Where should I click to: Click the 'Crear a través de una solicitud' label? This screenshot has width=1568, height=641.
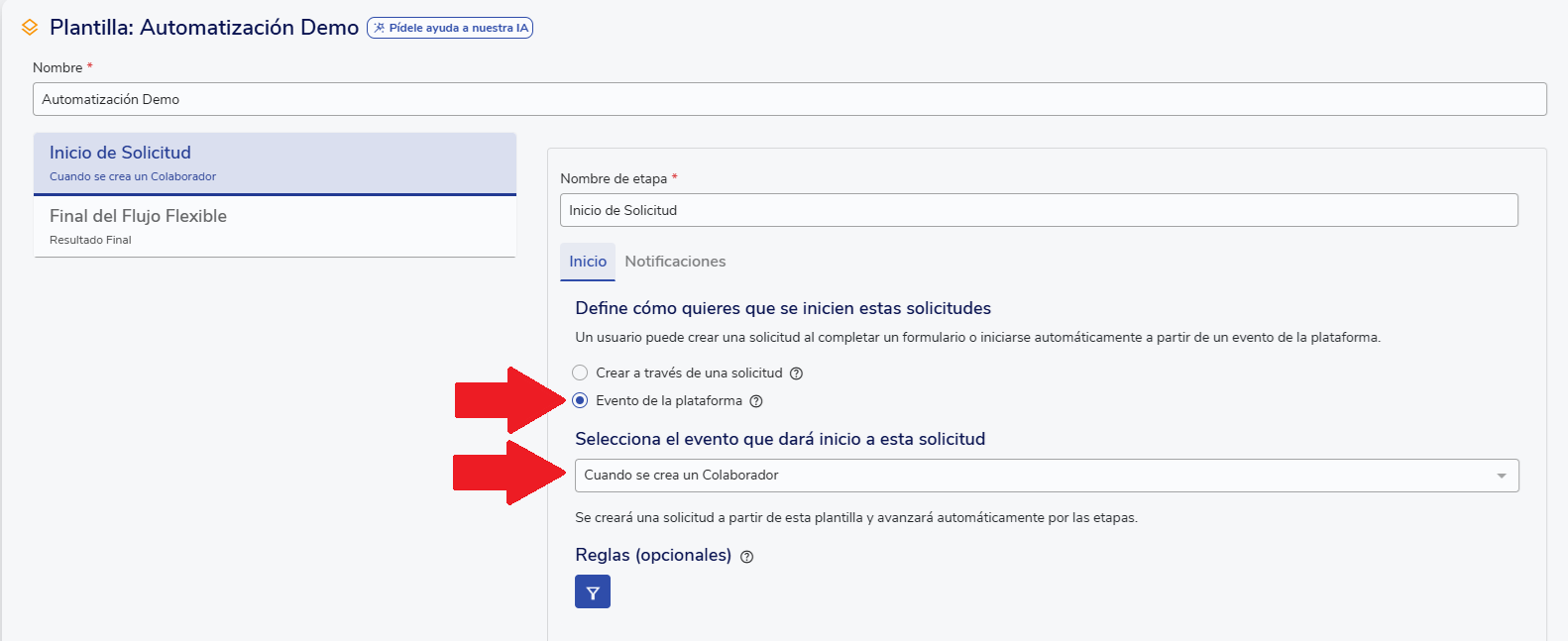[689, 373]
